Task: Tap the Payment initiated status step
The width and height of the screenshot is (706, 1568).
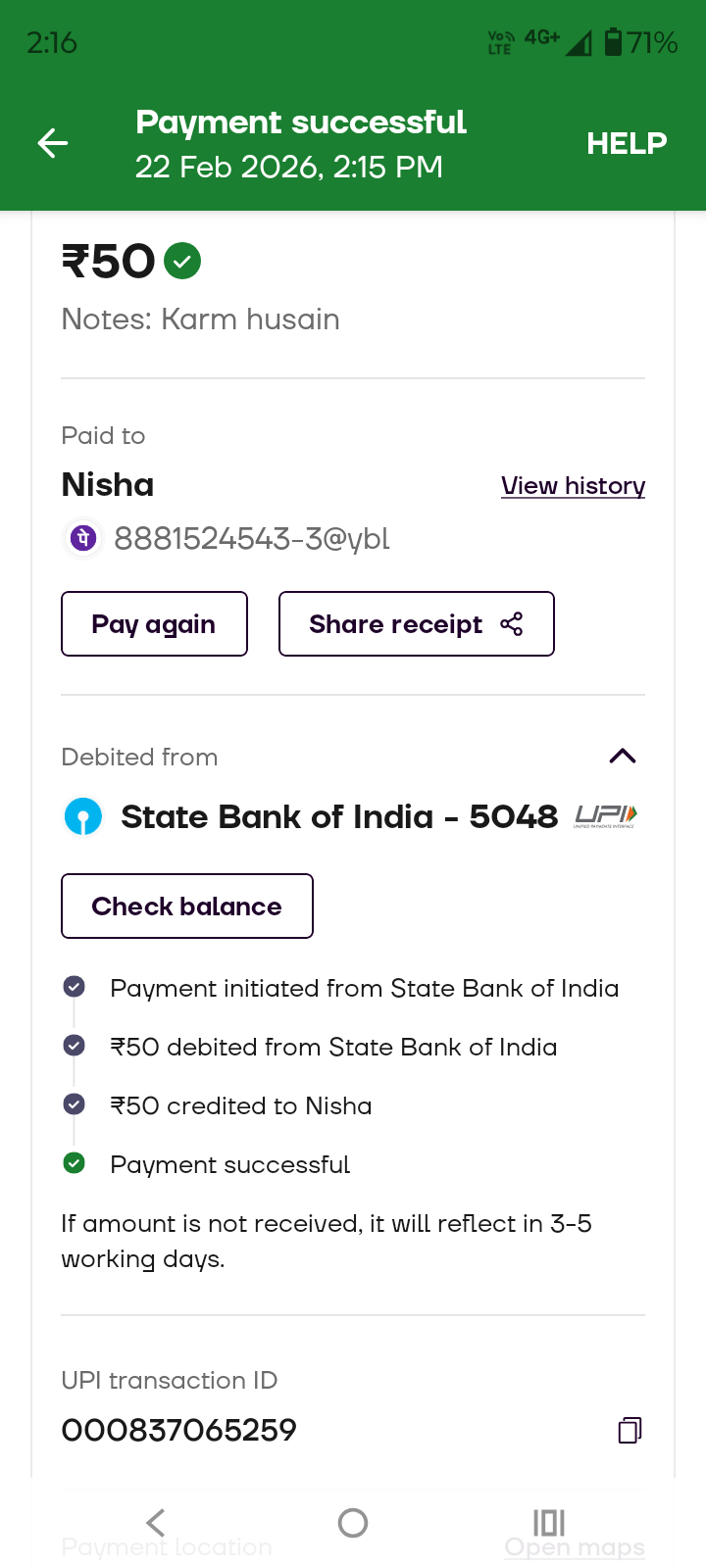Action: tap(364, 988)
